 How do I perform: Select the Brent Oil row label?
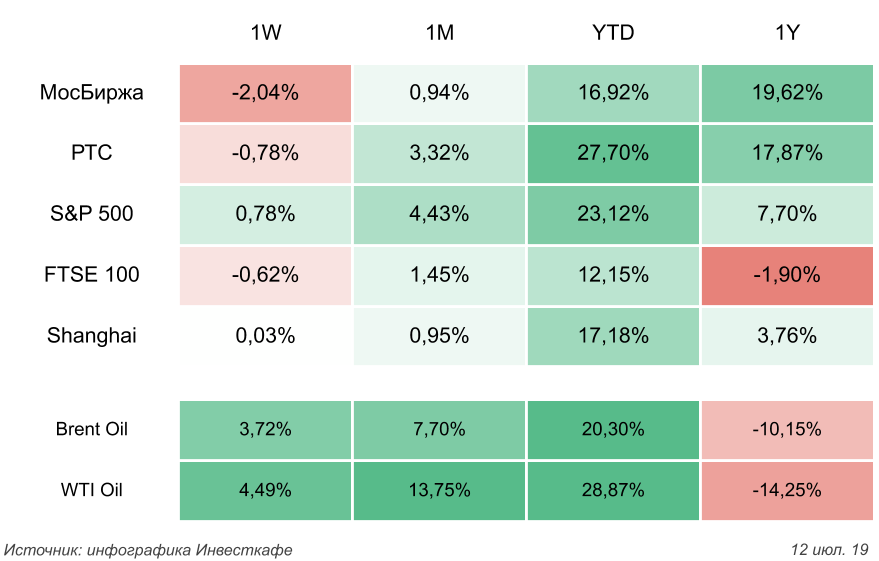92,430
